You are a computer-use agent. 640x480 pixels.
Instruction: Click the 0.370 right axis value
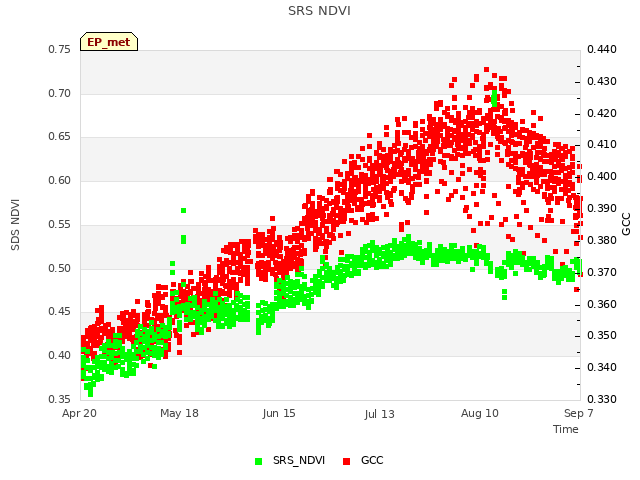pyautogui.click(x=602, y=272)
